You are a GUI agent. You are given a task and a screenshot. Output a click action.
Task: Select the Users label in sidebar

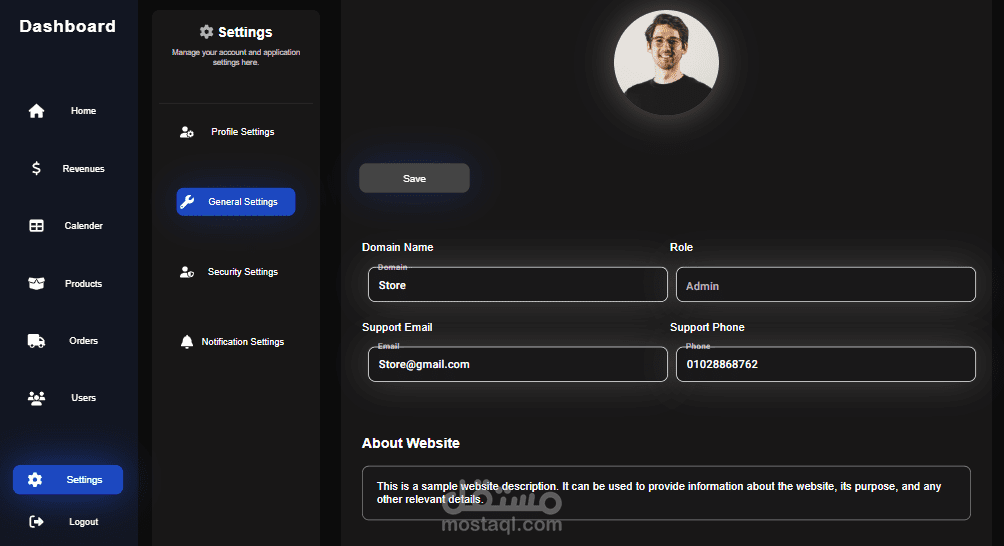click(83, 397)
